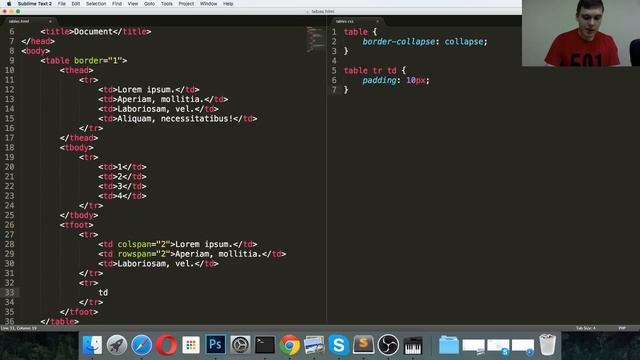Open the Window menu

[209, 4]
